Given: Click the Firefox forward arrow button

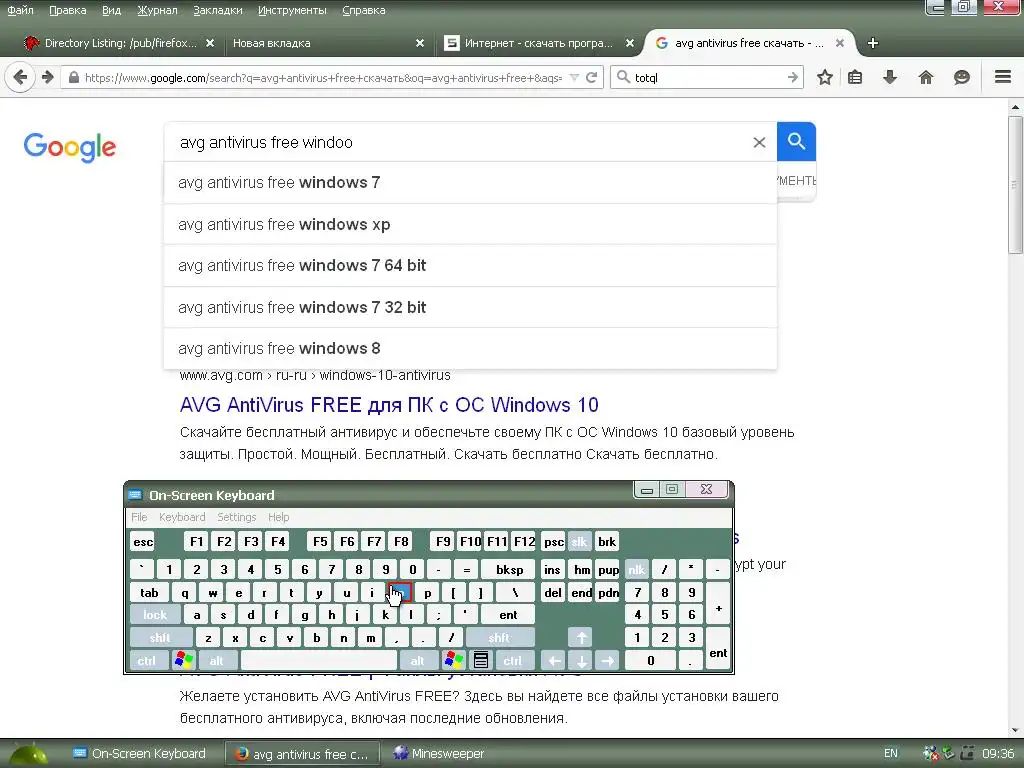Looking at the screenshot, I should coord(48,77).
